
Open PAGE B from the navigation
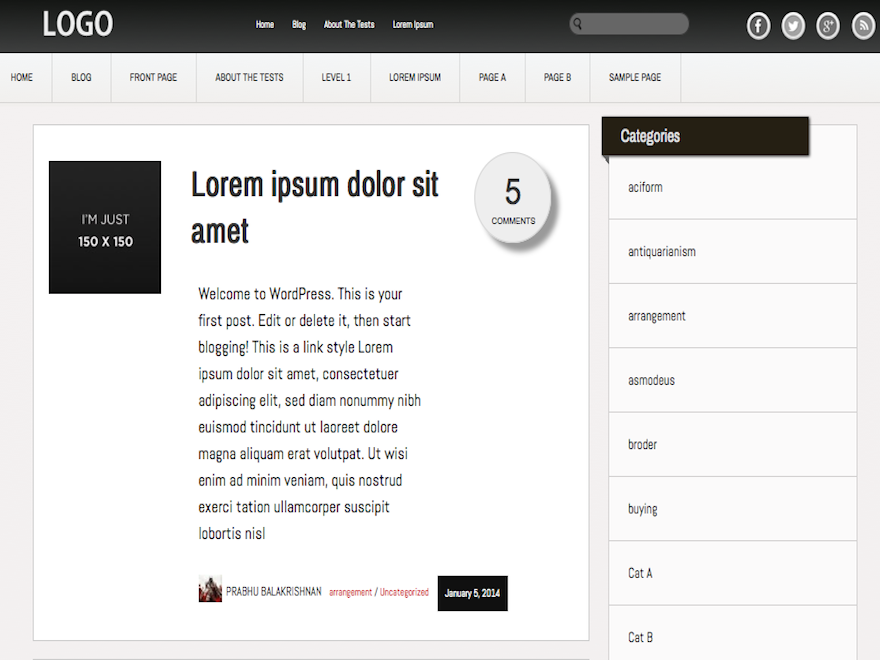coord(557,77)
